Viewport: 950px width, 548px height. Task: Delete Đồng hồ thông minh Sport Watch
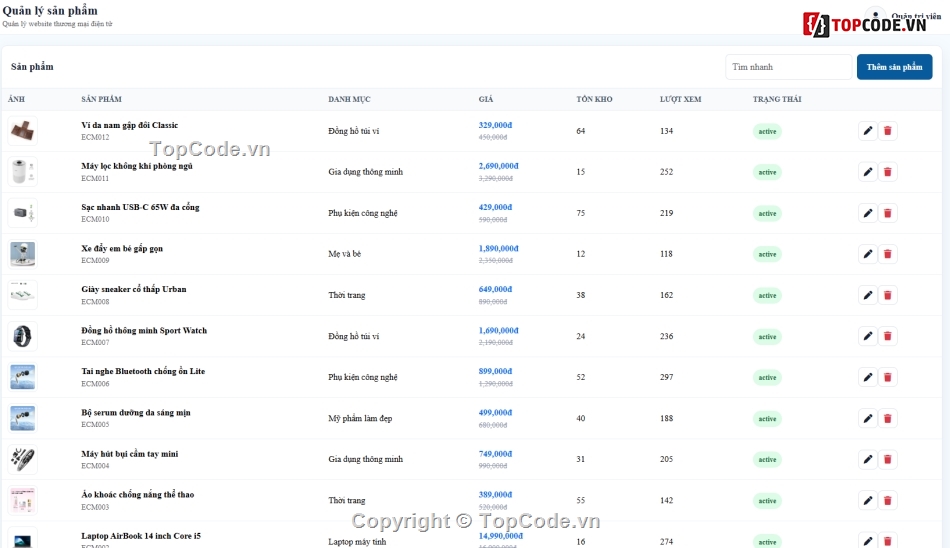click(x=888, y=336)
